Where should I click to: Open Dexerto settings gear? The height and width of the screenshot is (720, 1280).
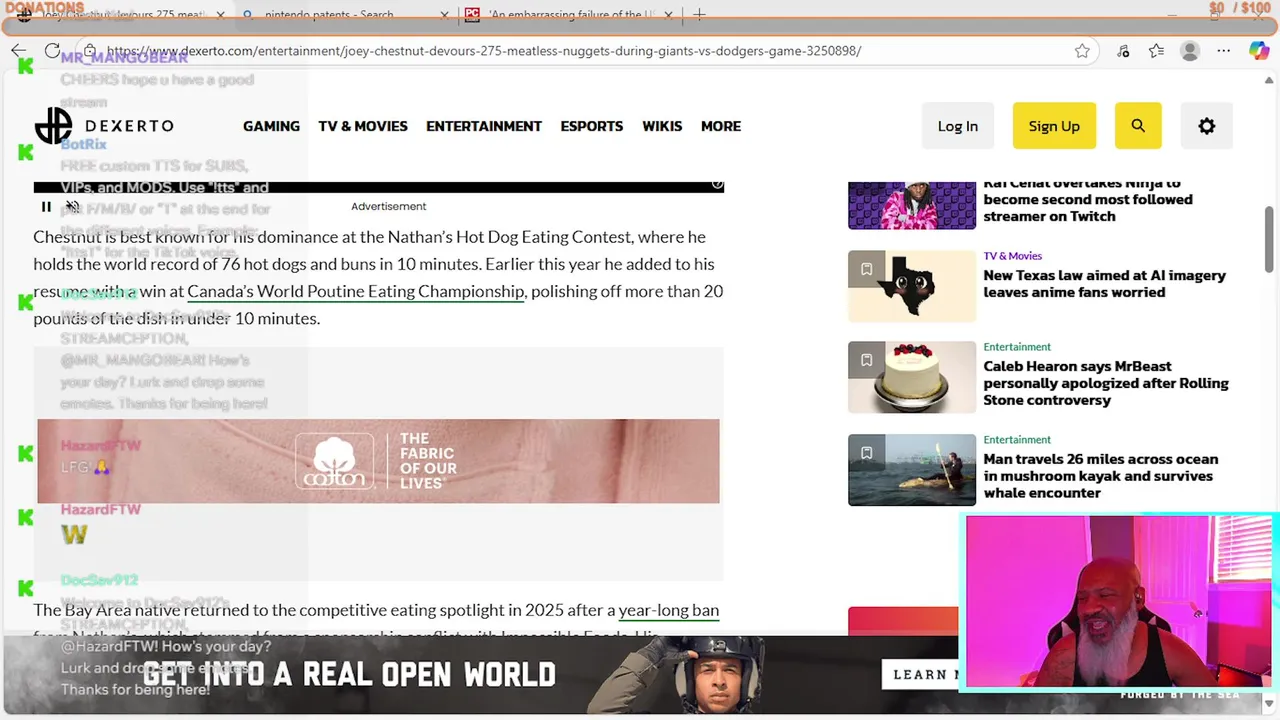[1206, 126]
